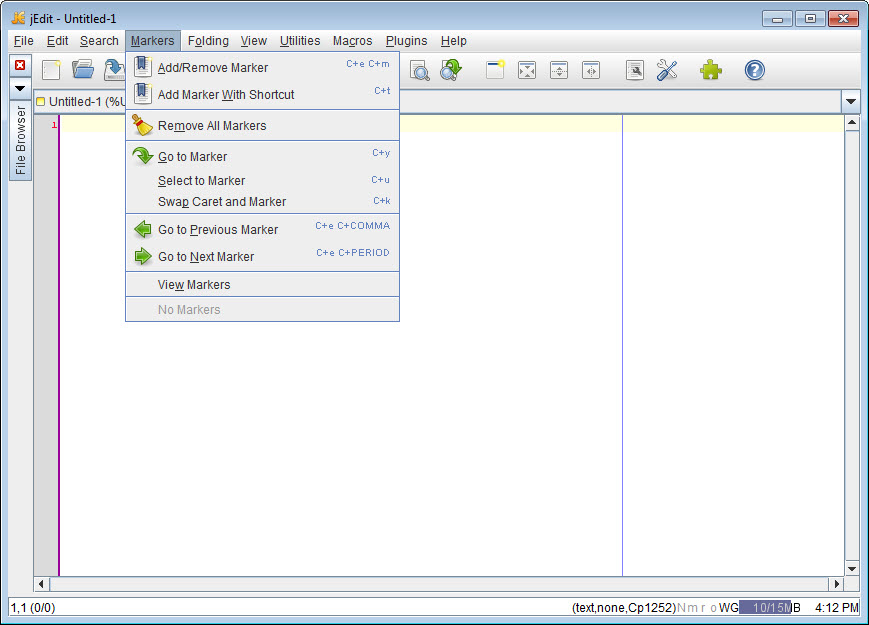This screenshot has width=869, height=625.
Task: Close the docked panel with red X
Action: click(20, 65)
